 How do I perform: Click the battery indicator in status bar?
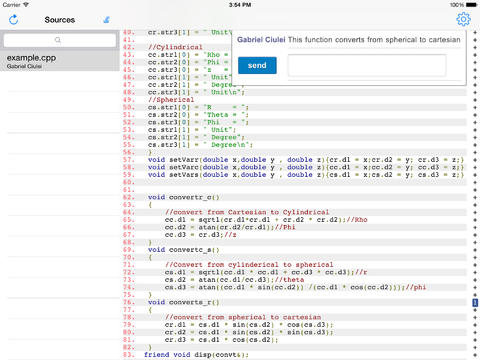tap(471, 5)
